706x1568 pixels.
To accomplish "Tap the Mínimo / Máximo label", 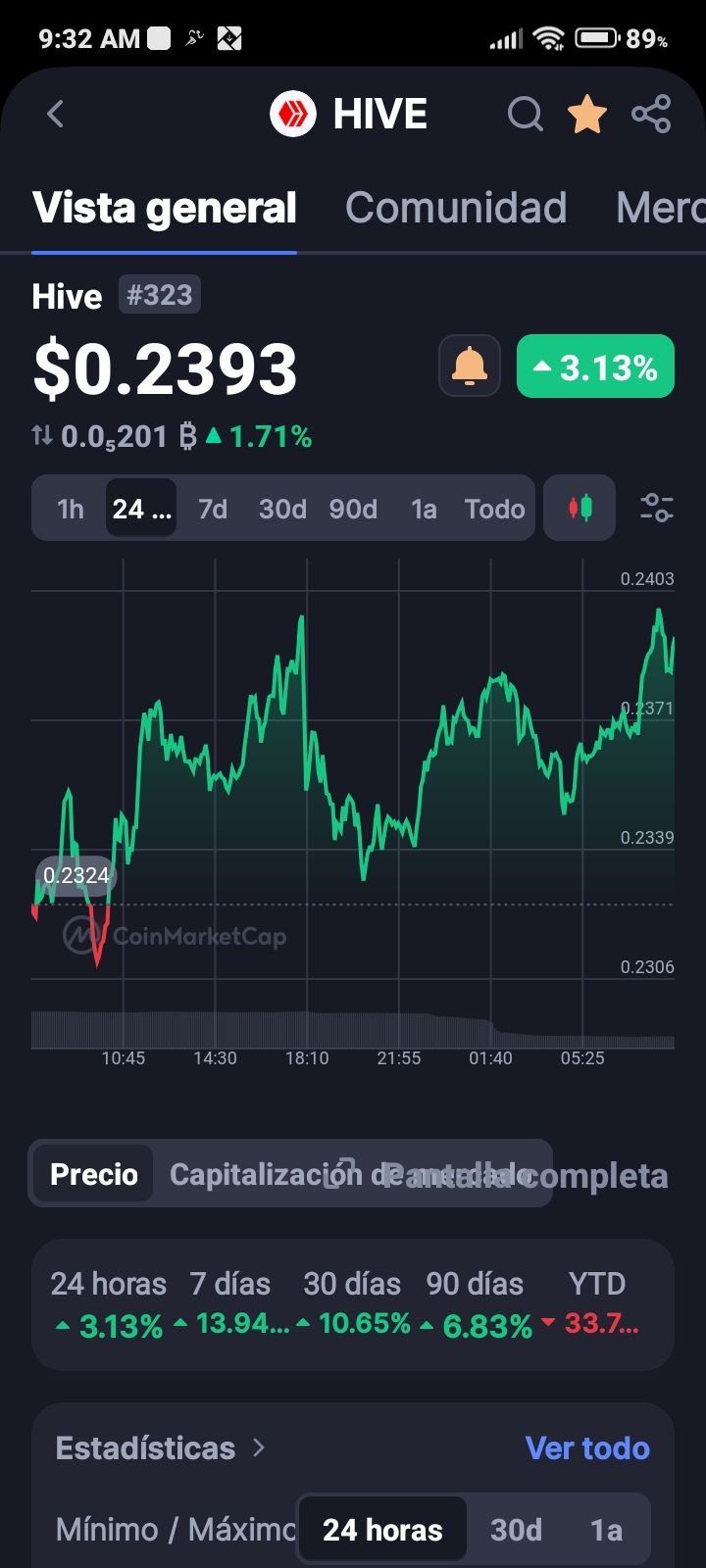I will (176, 1529).
